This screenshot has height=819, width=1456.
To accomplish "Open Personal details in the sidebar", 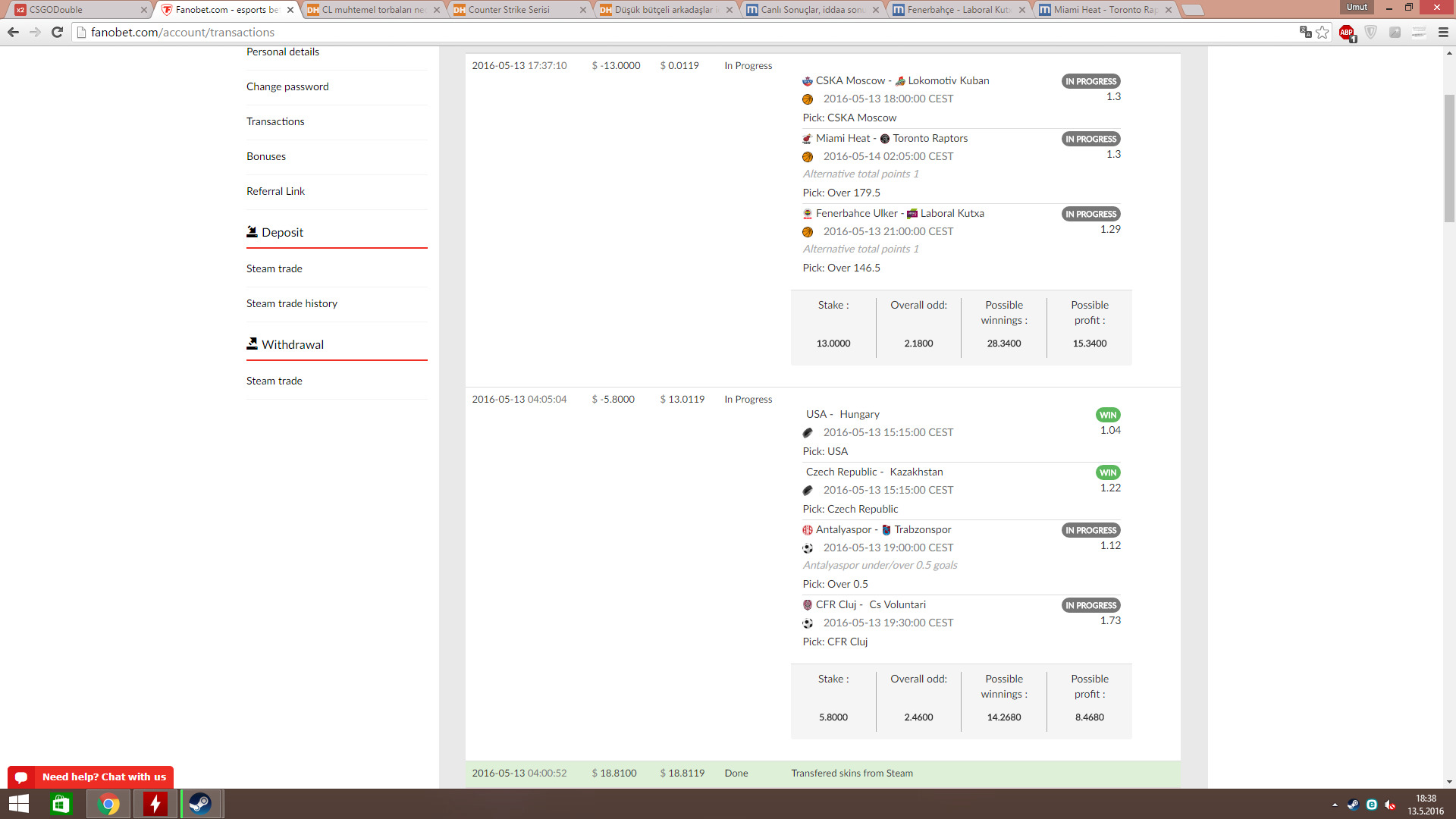I will [x=283, y=52].
